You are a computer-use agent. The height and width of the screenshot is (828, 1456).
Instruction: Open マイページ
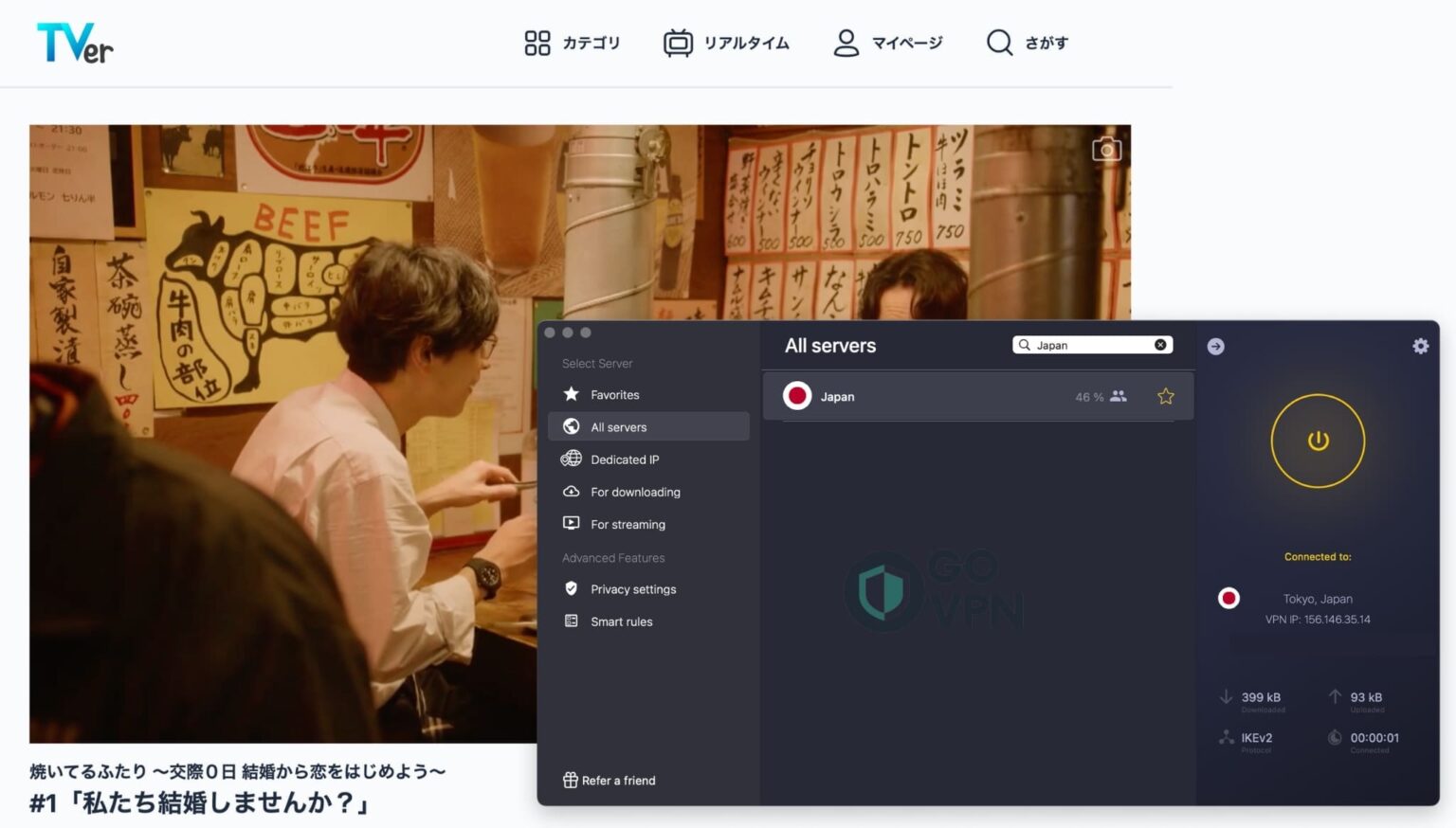point(887,42)
